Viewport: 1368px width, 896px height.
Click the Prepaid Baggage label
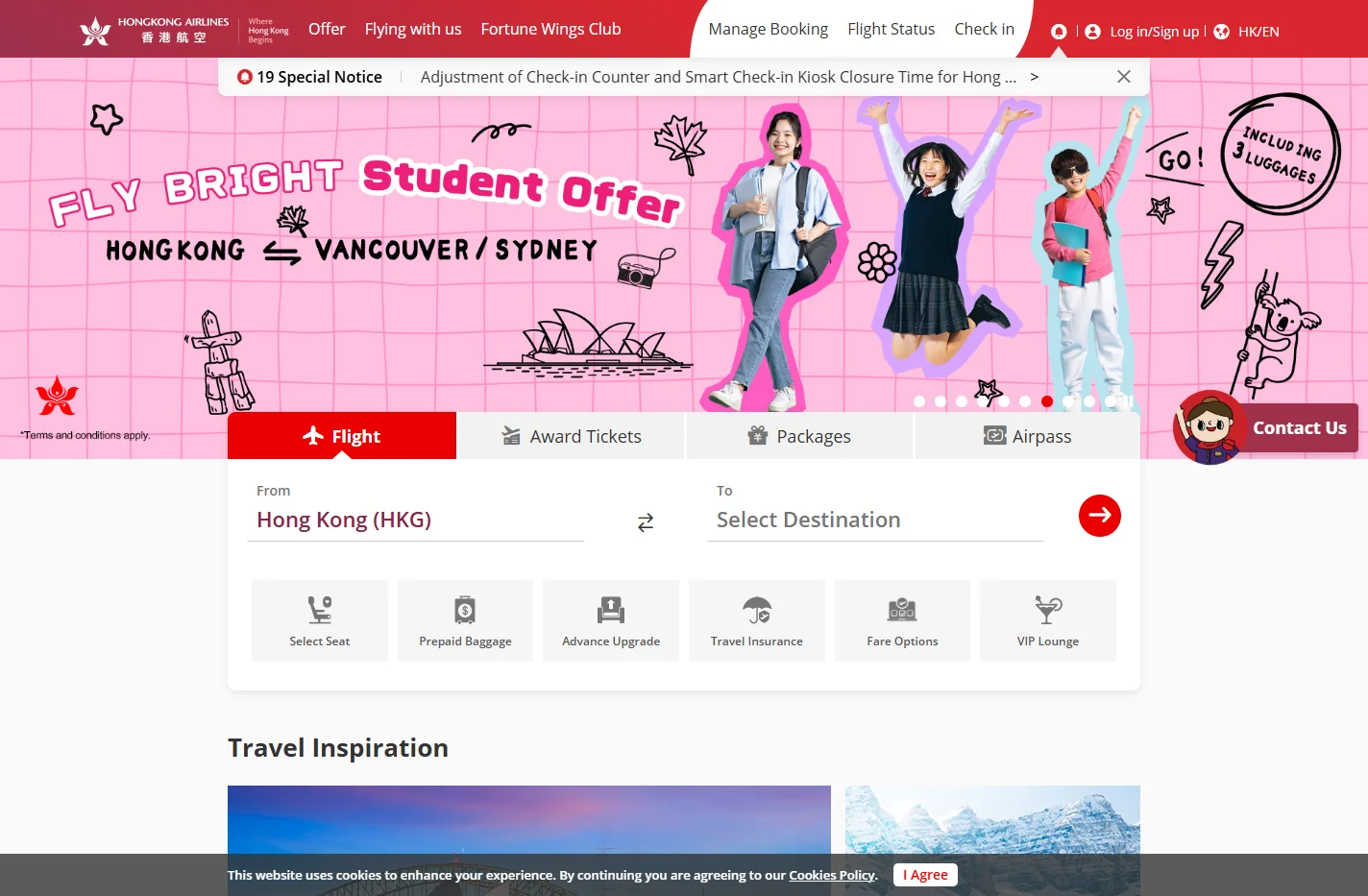click(465, 642)
